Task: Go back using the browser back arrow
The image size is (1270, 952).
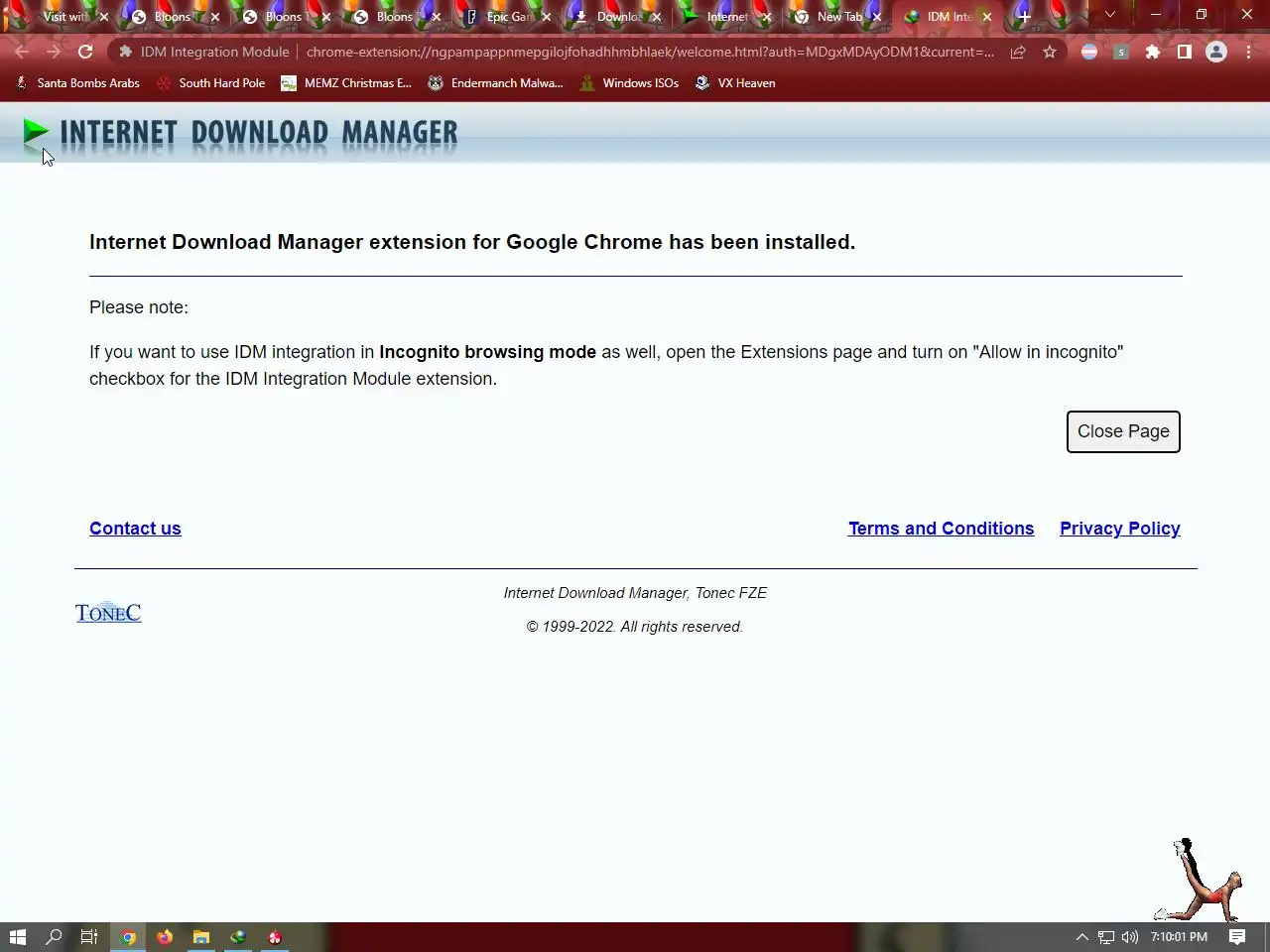Action: click(22, 52)
